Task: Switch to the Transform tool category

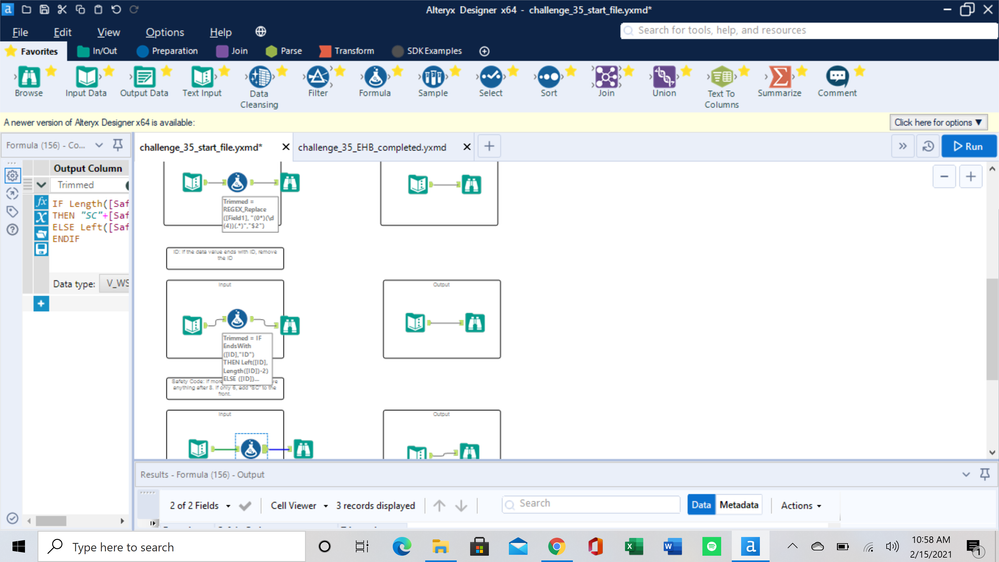Action: tap(347, 51)
